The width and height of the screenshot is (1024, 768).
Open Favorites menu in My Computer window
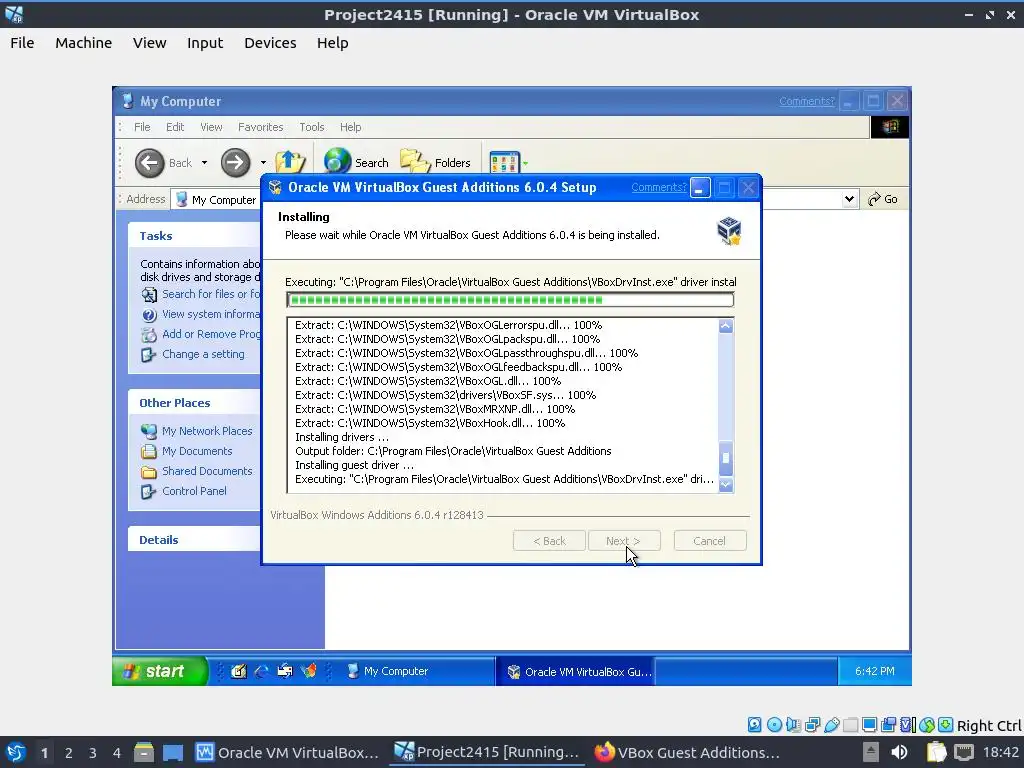[x=261, y=127]
